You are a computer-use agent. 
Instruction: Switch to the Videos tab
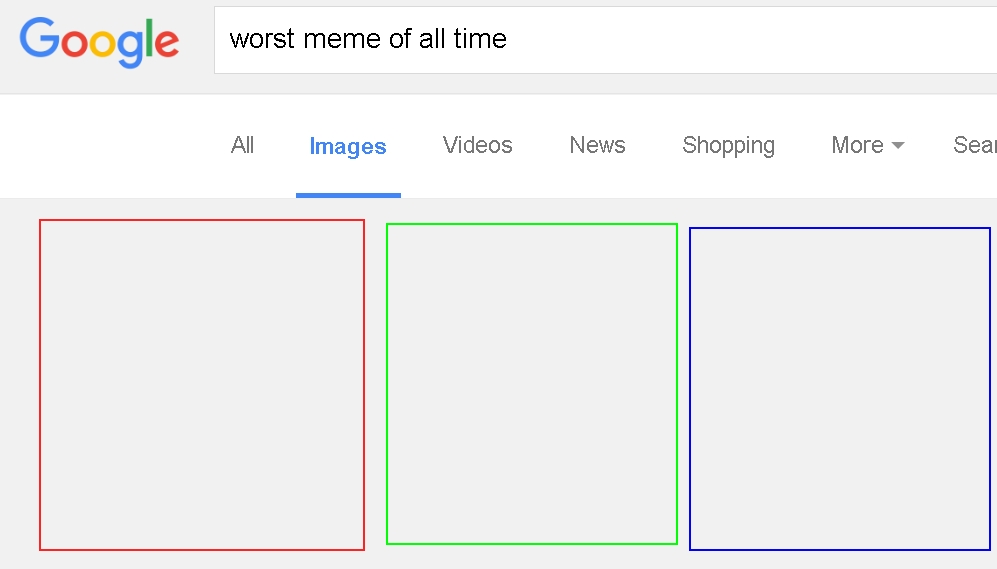[478, 145]
